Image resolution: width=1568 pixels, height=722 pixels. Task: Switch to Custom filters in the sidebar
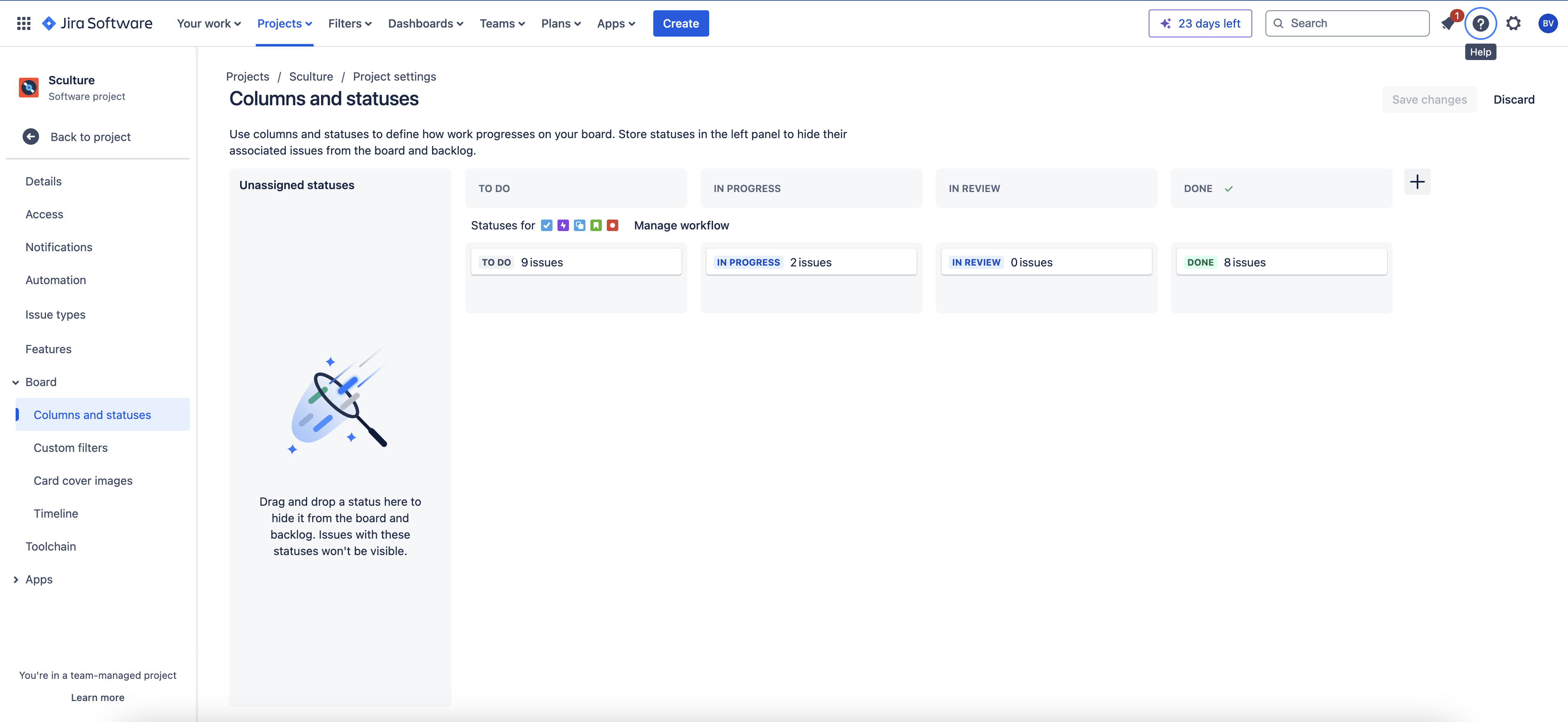(x=71, y=447)
